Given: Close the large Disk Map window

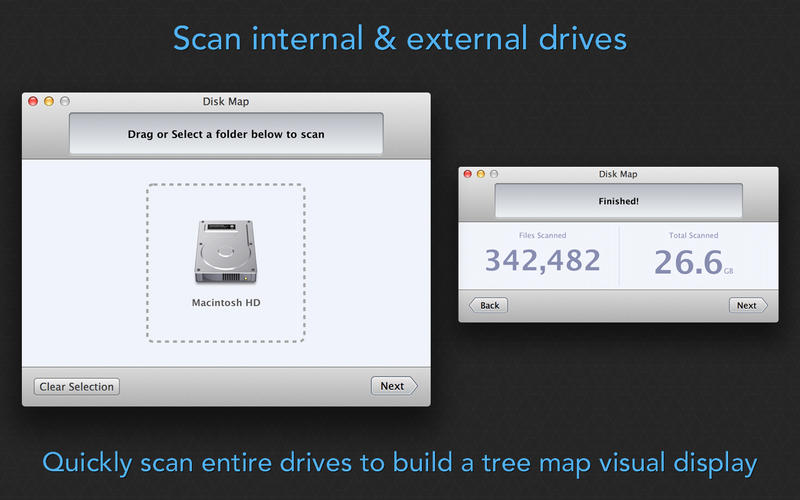Looking at the screenshot, I should pos(33,101).
